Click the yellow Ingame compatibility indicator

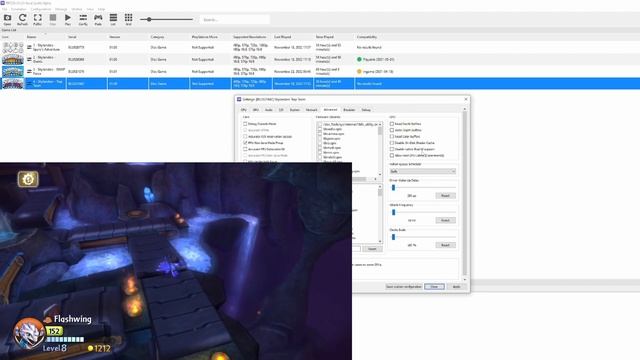[359, 71]
